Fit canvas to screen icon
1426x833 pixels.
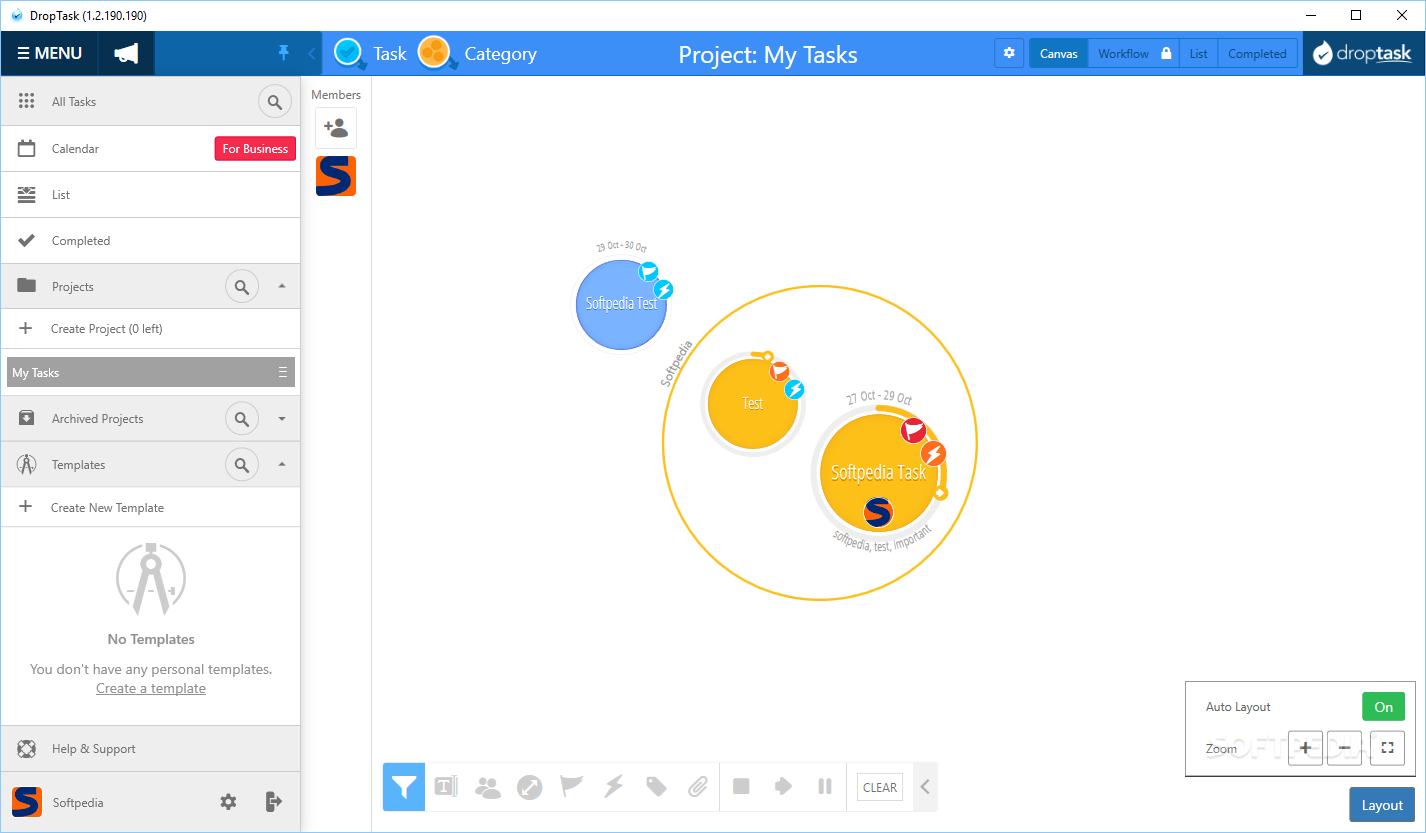tap(1387, 748)
